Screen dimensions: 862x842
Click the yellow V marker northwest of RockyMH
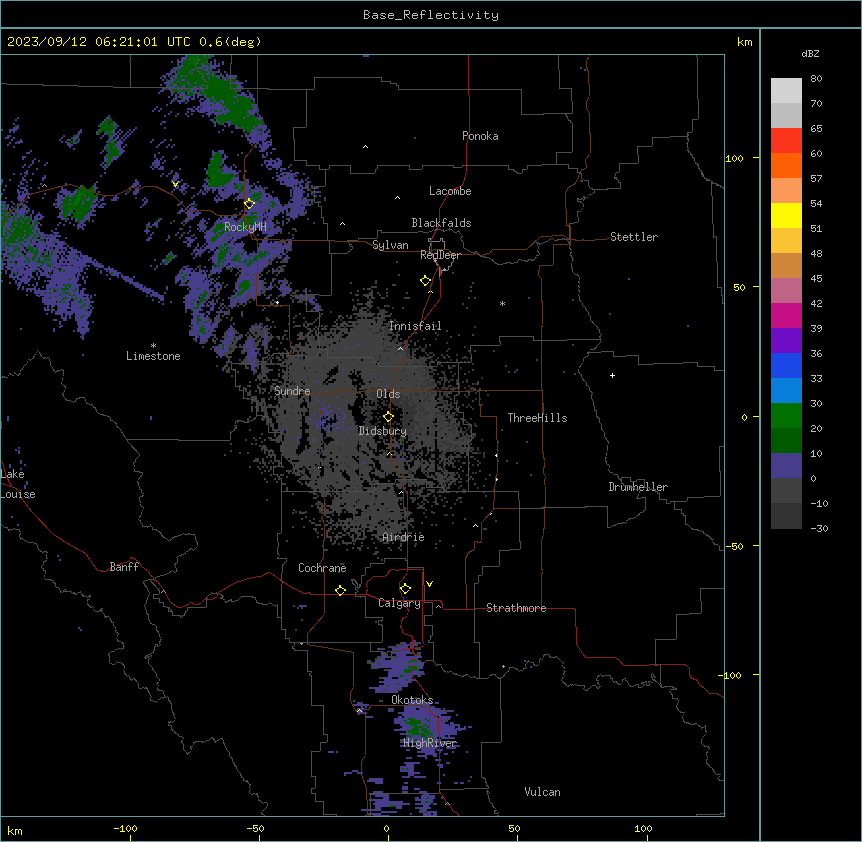(x=175, y=184)
